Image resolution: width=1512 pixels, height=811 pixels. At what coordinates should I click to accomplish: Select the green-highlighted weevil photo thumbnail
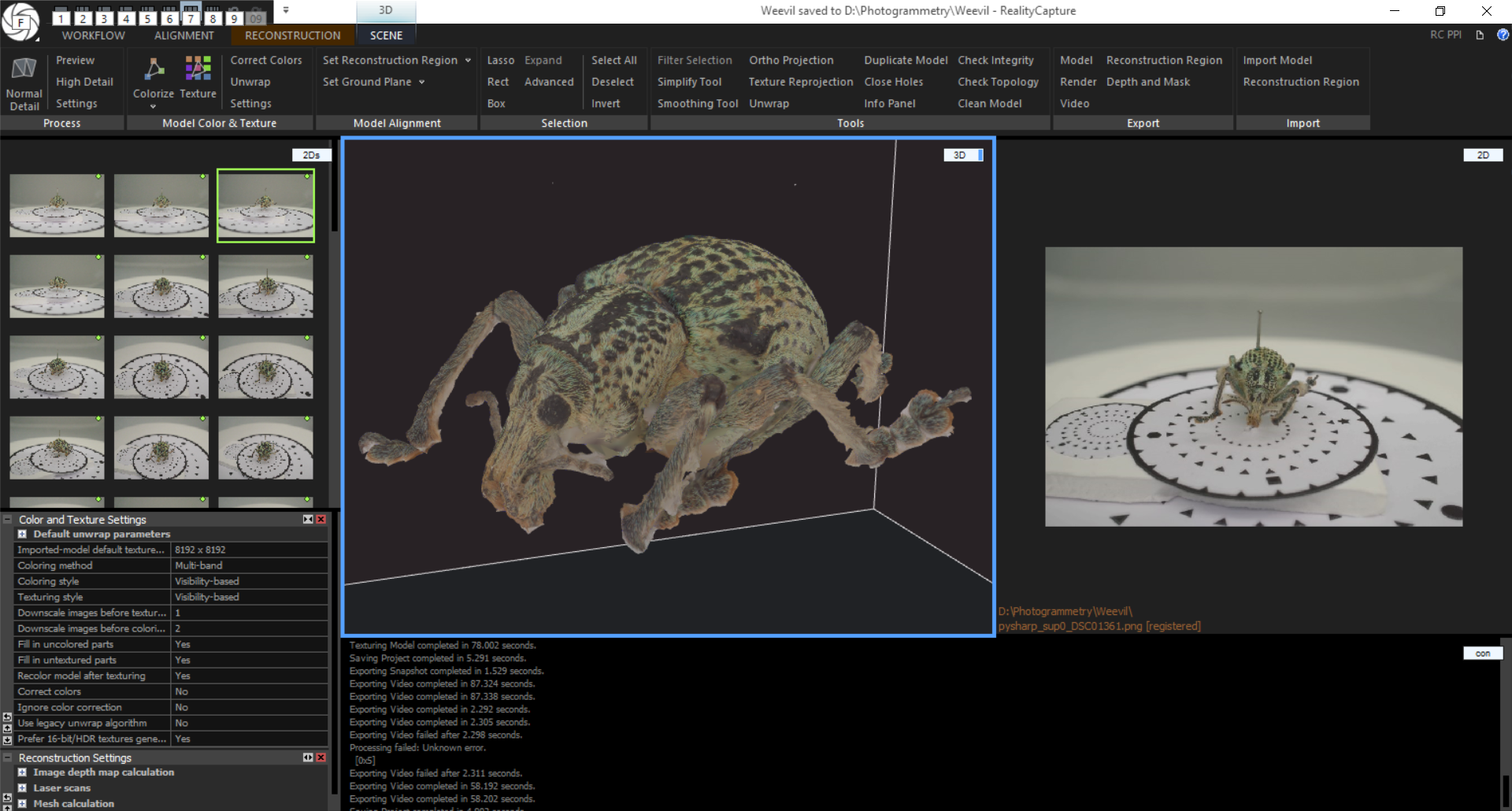click(x=265, y=206)
